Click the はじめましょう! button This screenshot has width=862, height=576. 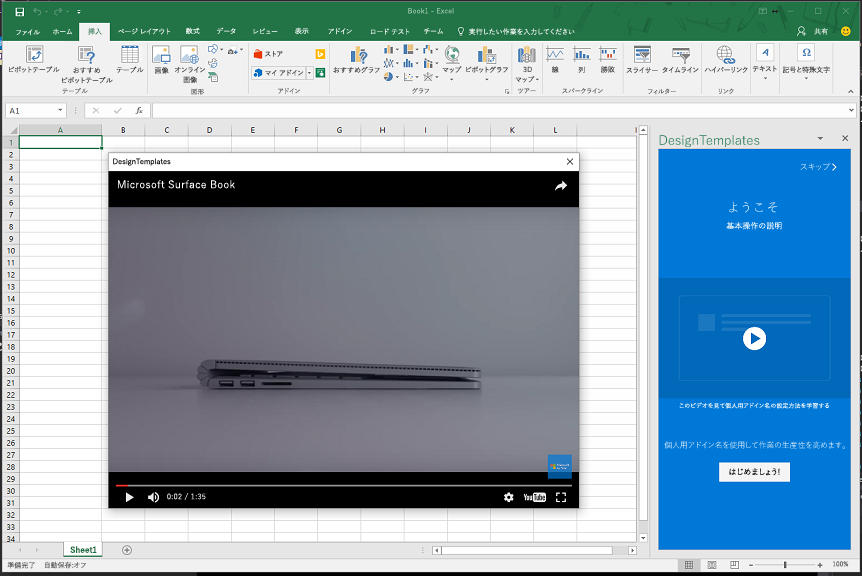(754, 471)
